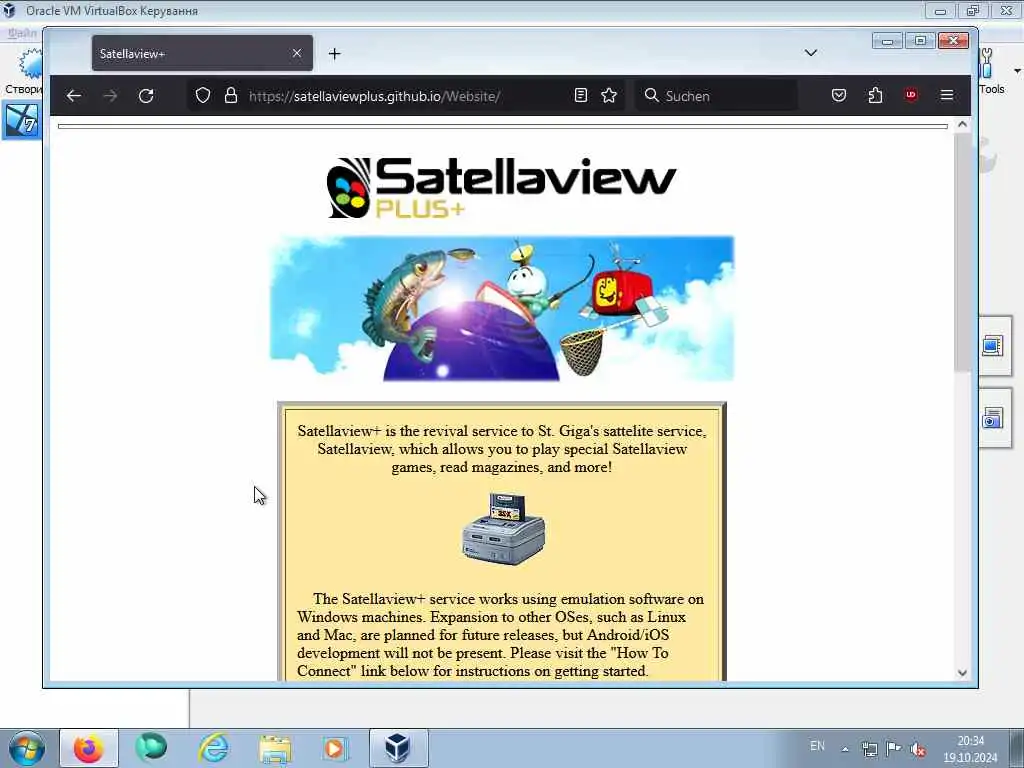This screenshot has width=1024, height=768.
Task: Close the Satellaview+ tab
Action: pyautogui.click(x=297, y=53)
